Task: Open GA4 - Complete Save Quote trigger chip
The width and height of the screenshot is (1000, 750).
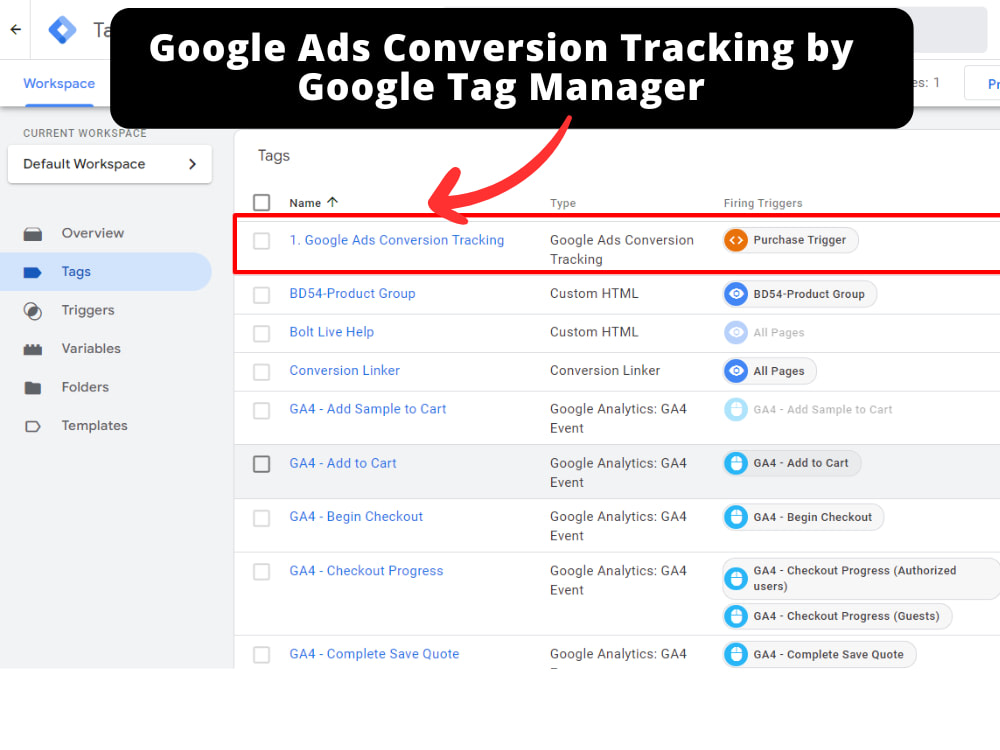Action: (820, 655)
